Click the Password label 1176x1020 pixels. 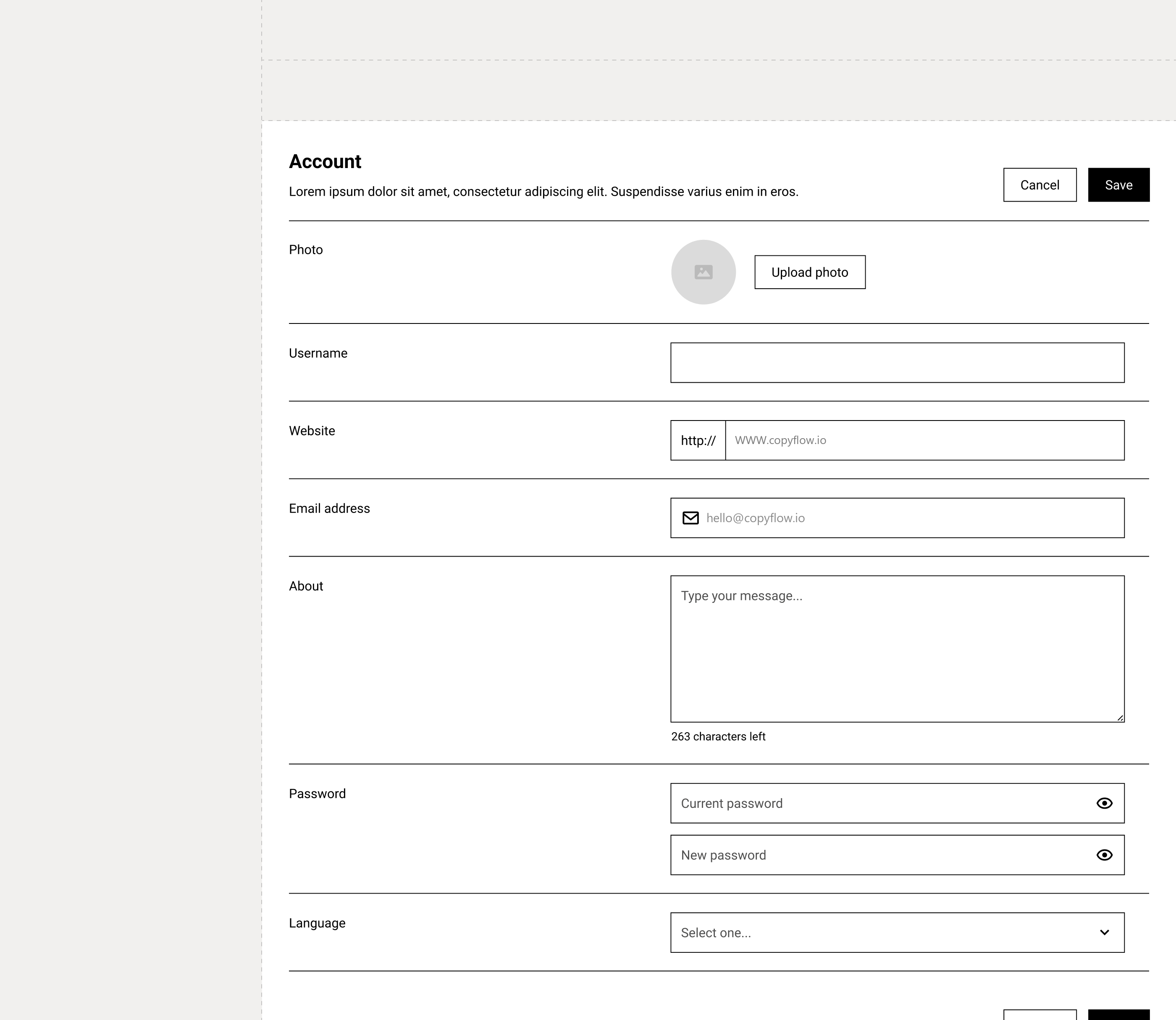pos(317,794)
